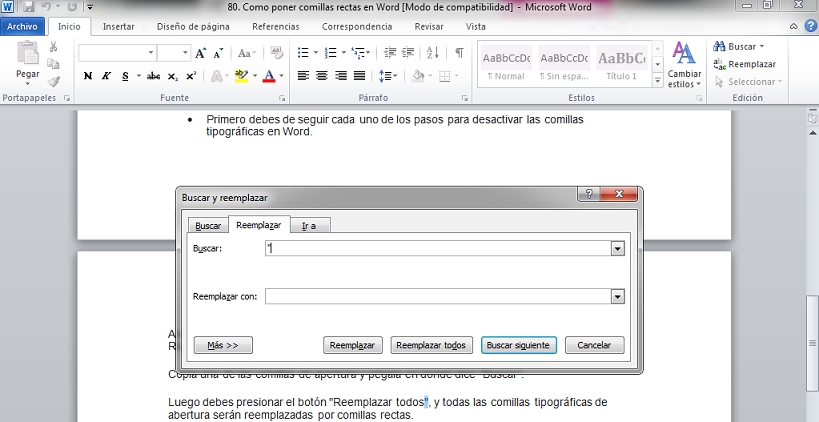
Task: Switch to the Insertar ribbon tab
Action: (119, 26)
